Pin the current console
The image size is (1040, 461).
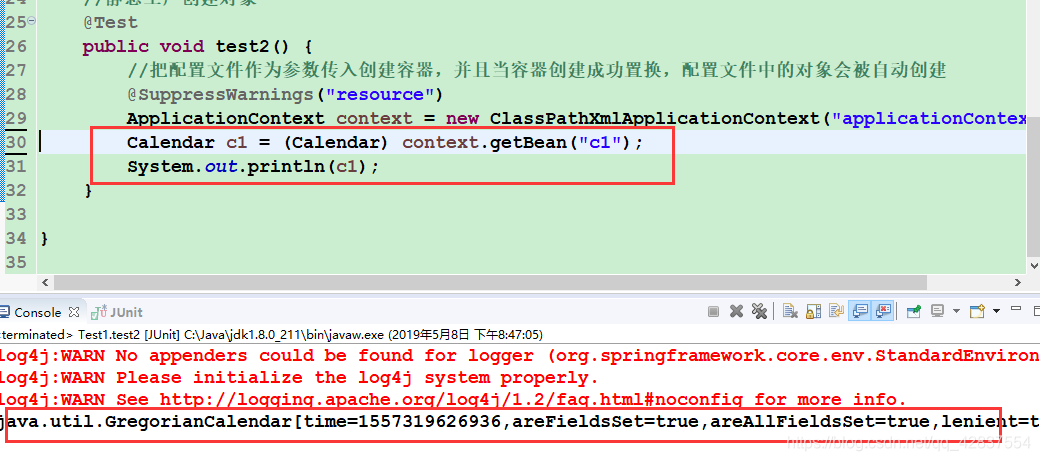pyautogui.click(x=914, y=311)
